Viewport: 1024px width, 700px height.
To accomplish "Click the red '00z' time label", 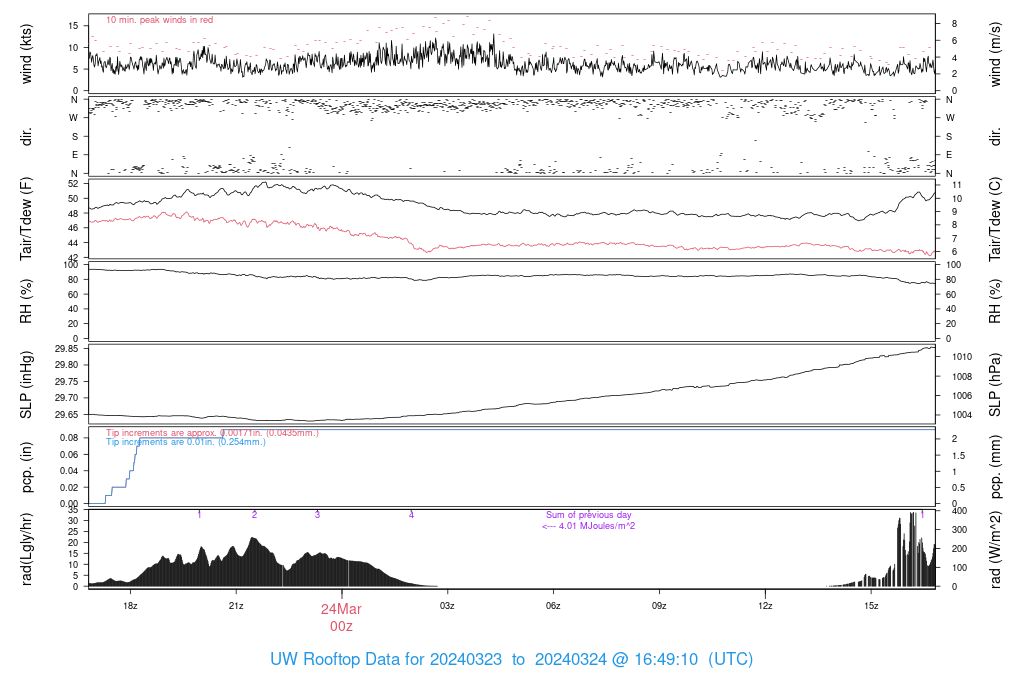I will [x=341, y=626].
